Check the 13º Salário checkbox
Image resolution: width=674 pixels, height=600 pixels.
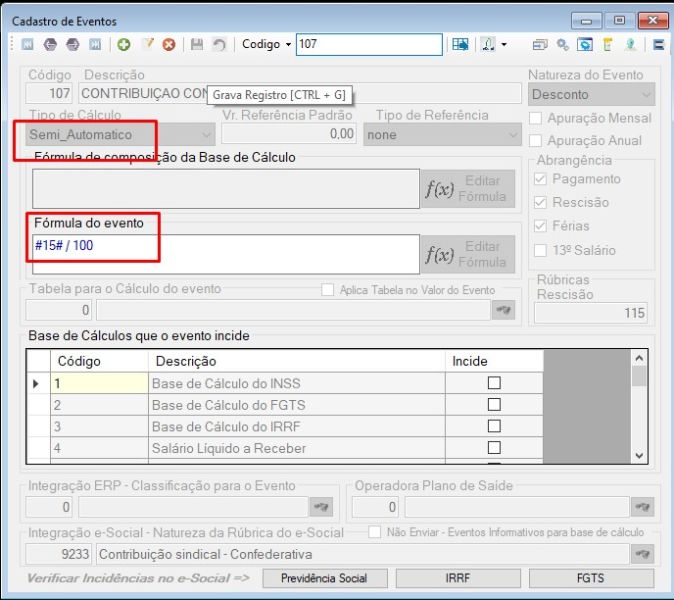(540, 250)
